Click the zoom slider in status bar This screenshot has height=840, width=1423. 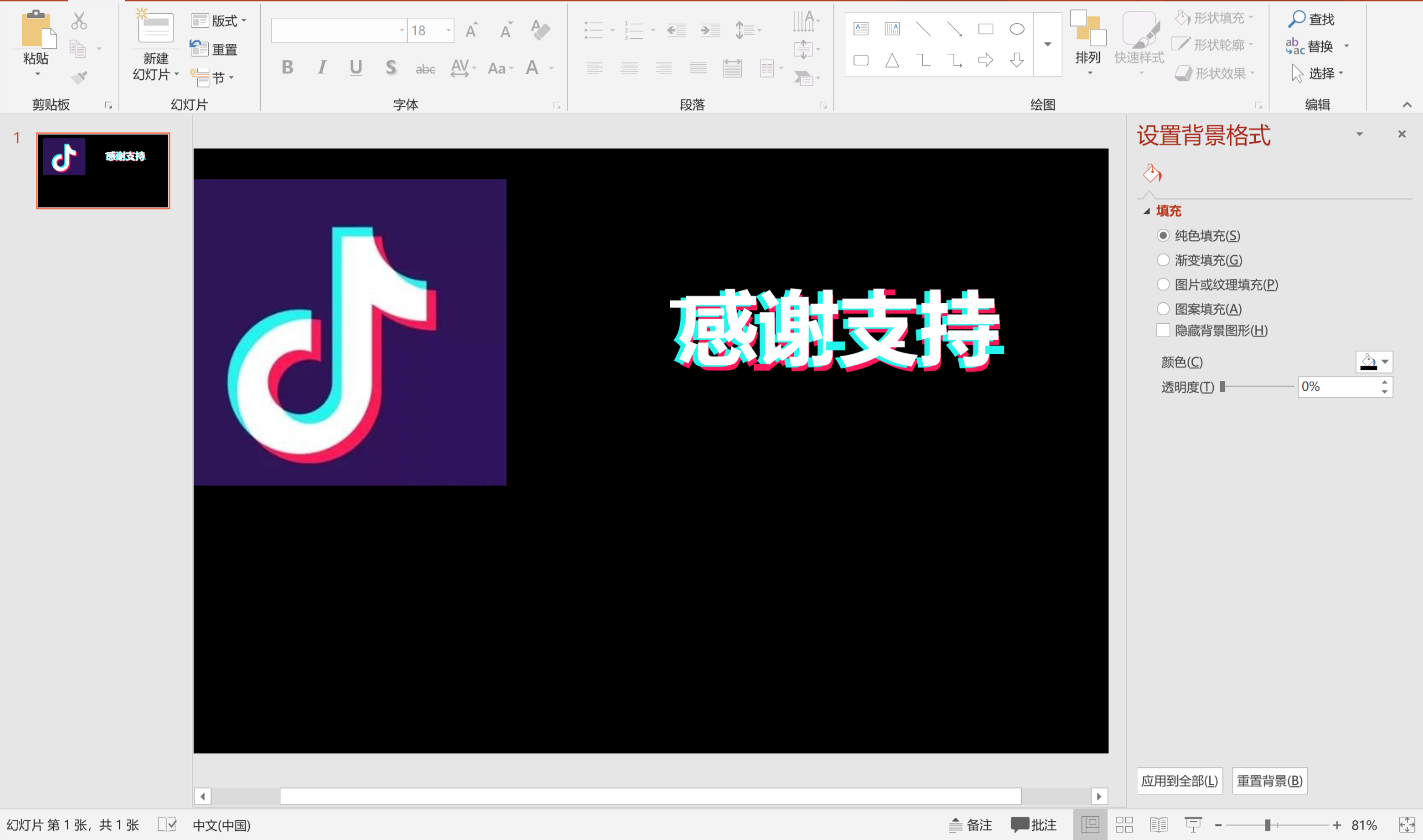[1277, 825]
